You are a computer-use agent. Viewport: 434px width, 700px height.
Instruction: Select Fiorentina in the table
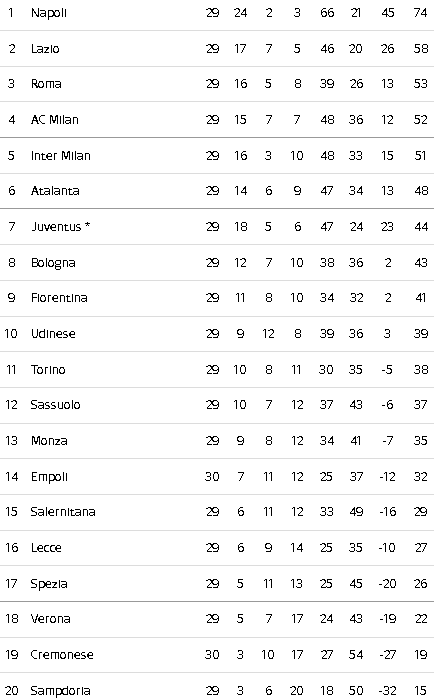click(59, 298)
